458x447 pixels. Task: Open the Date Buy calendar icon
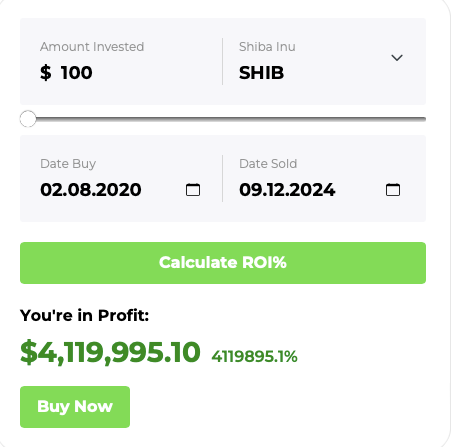pyautogui.click(x=193, y=190)
